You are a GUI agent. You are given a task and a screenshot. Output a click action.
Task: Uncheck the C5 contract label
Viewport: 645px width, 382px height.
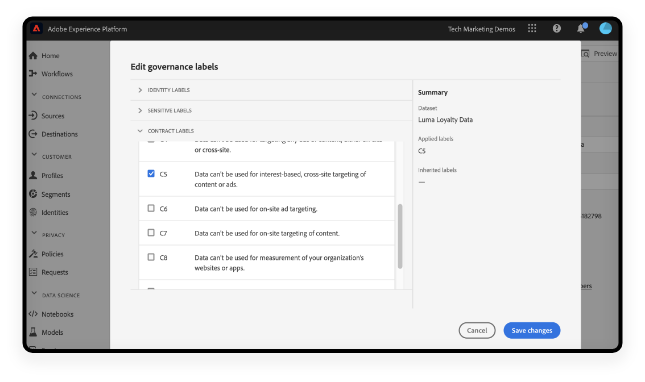point(151,174)
